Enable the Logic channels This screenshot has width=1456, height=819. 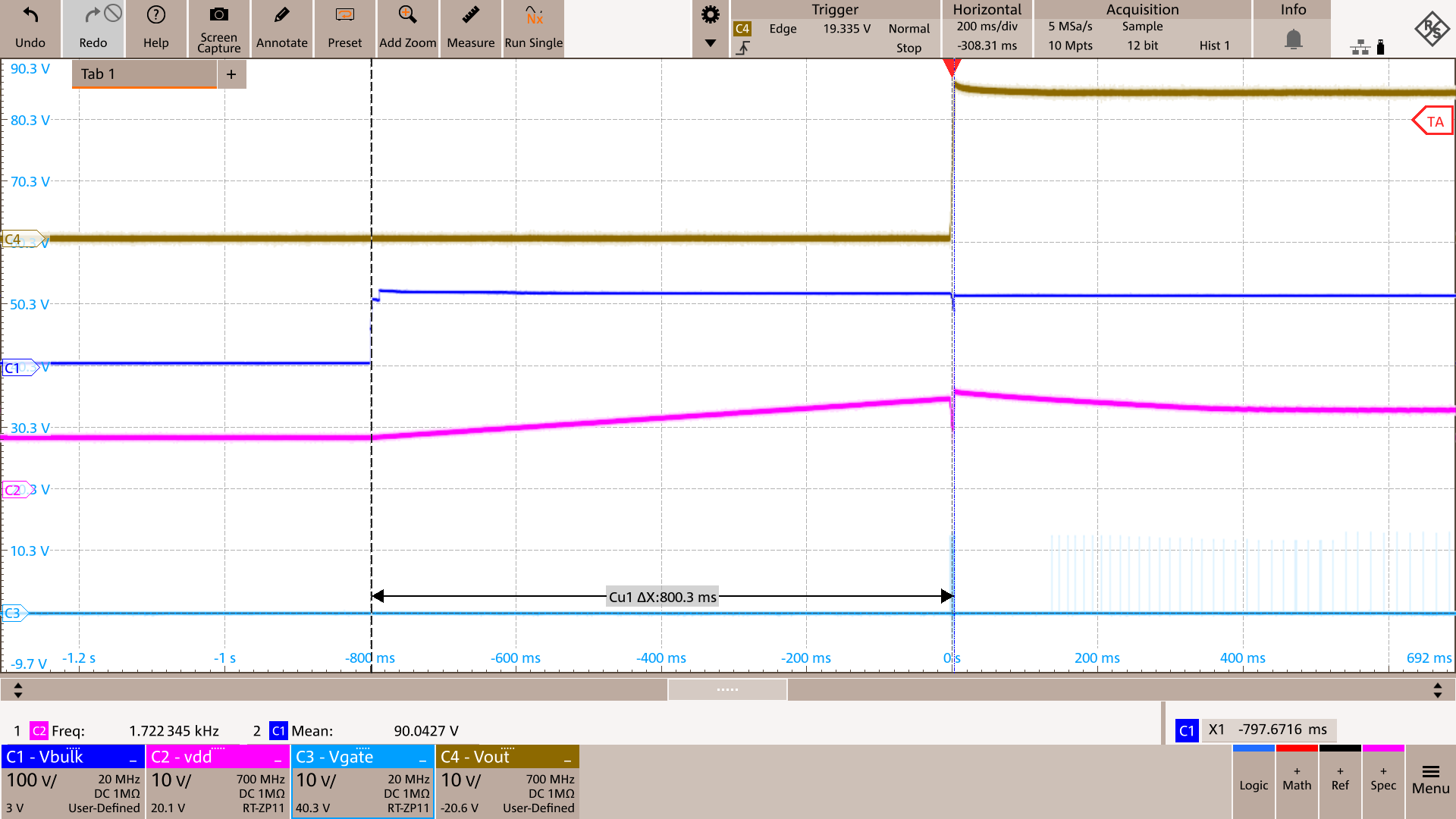pos(1254,783)
